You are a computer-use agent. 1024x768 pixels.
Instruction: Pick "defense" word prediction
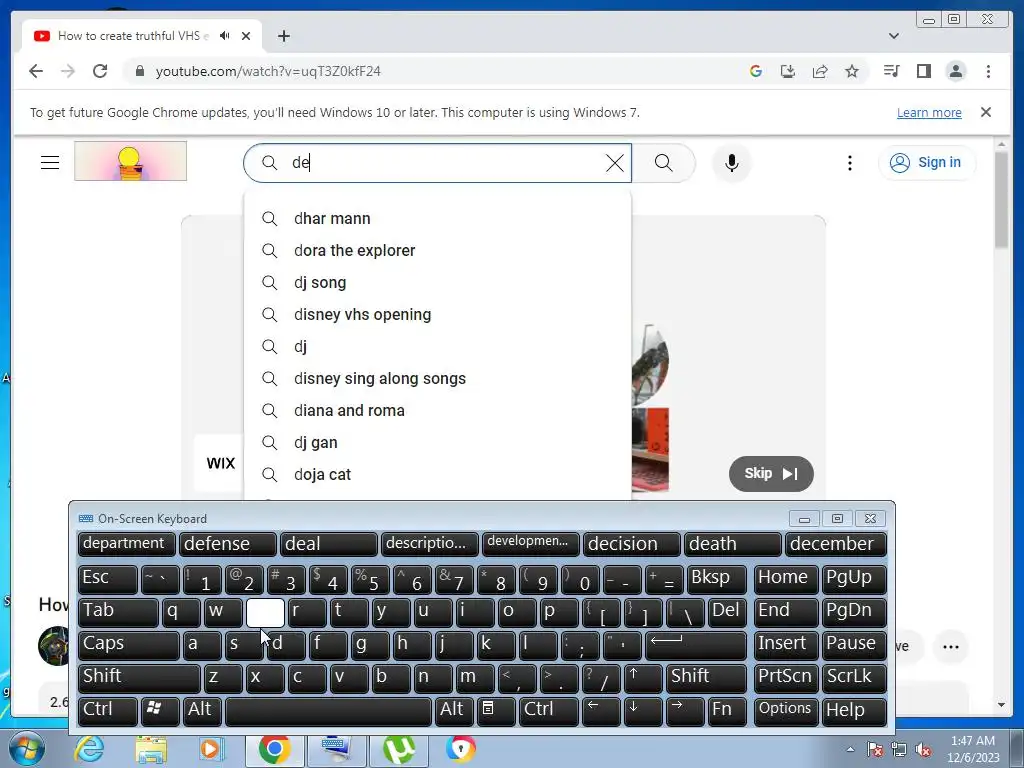pos(228,543)
